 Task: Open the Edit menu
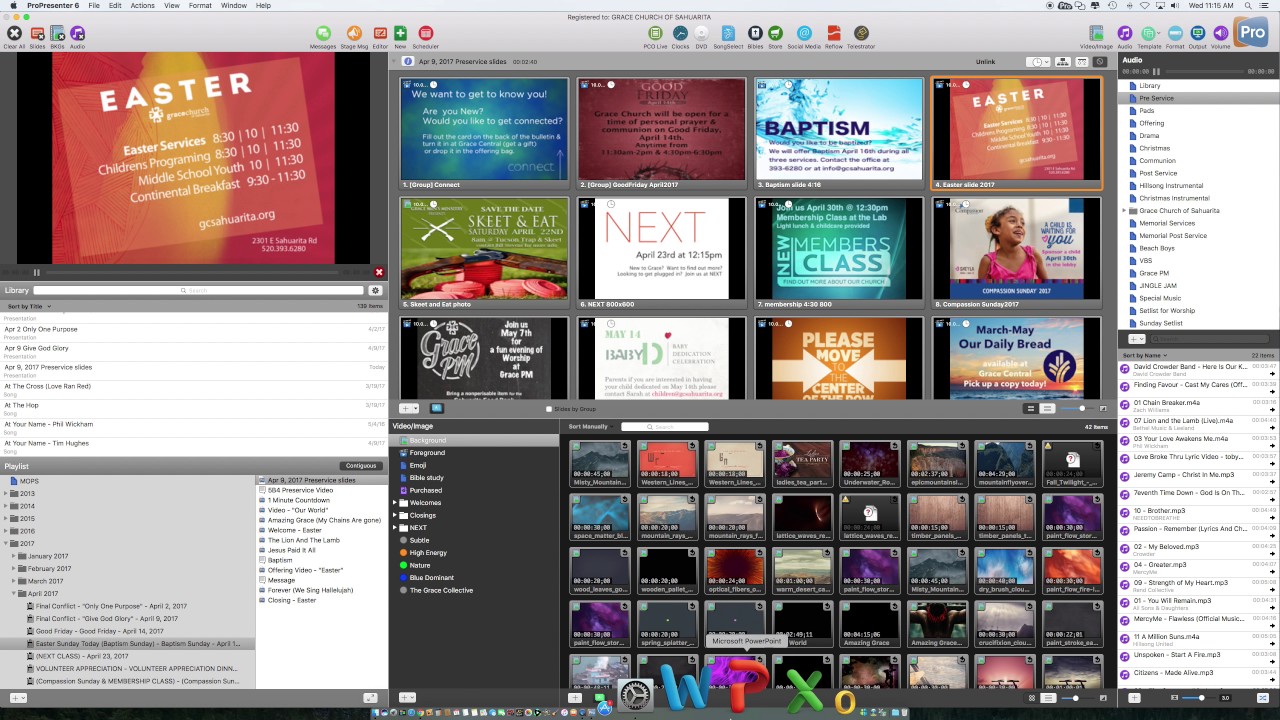point(115,5)
